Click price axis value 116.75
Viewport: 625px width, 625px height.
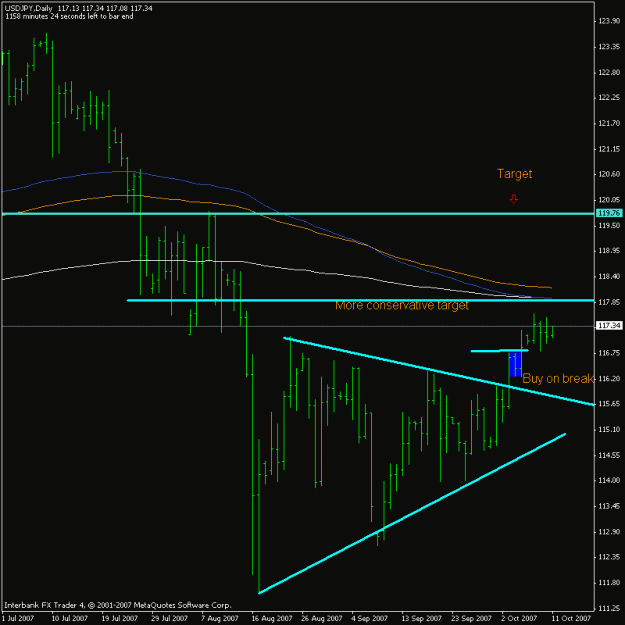tap(609, 353)
